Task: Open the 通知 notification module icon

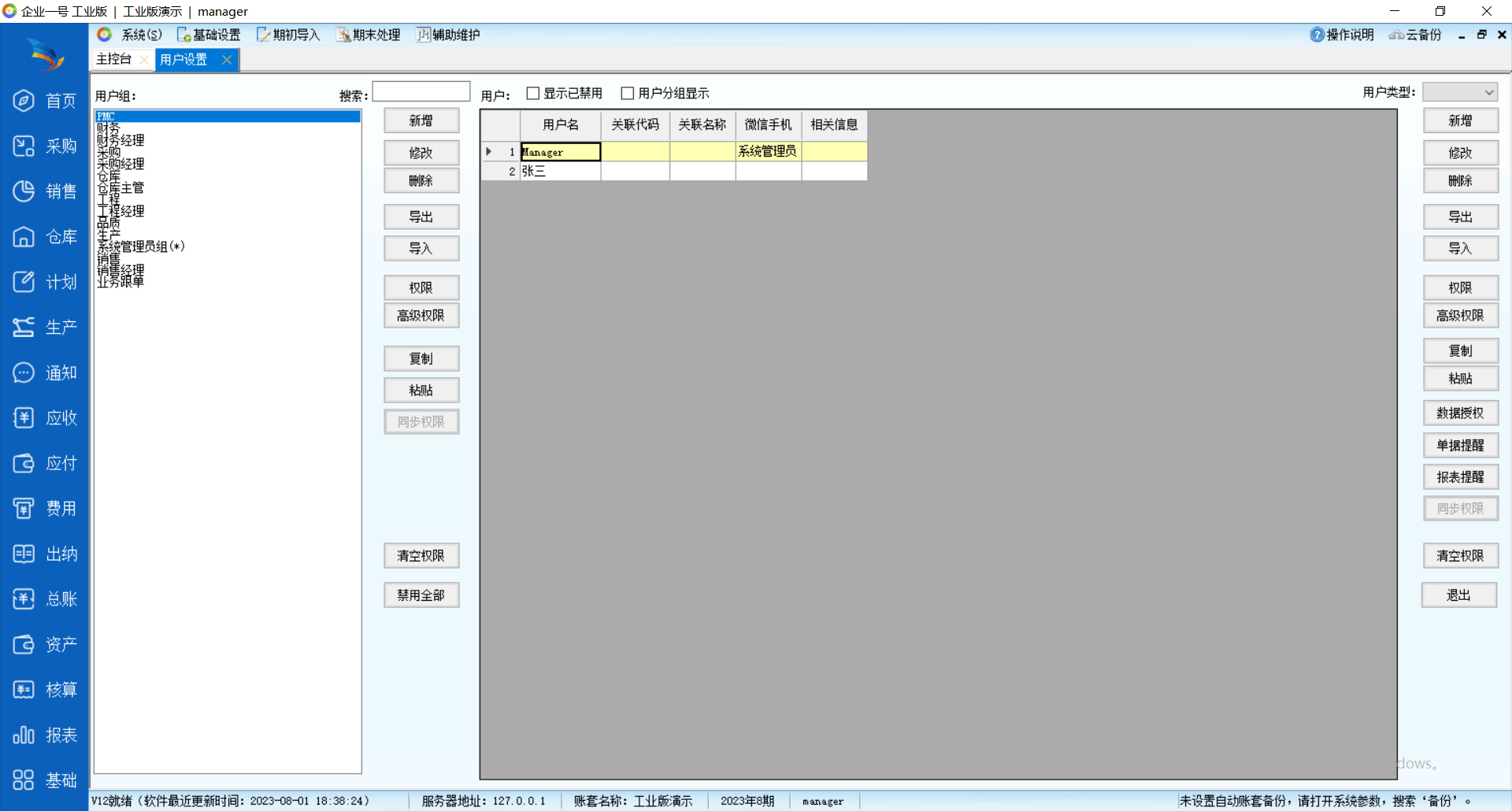Action: (x=24, y=372)
